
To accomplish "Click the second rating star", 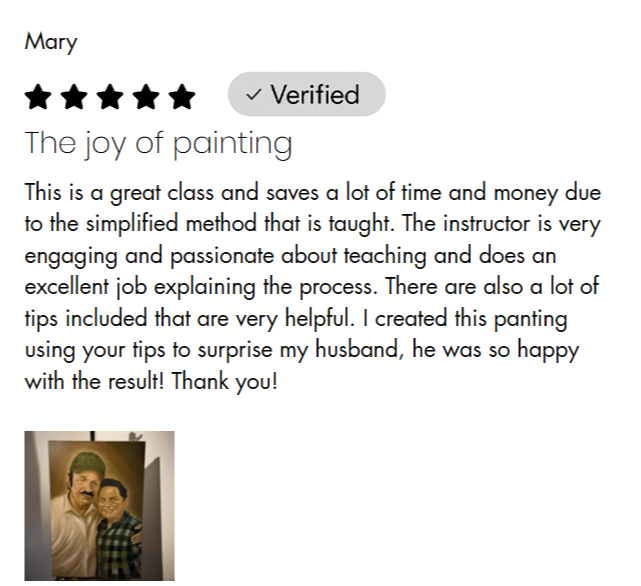I will (74, 97).
